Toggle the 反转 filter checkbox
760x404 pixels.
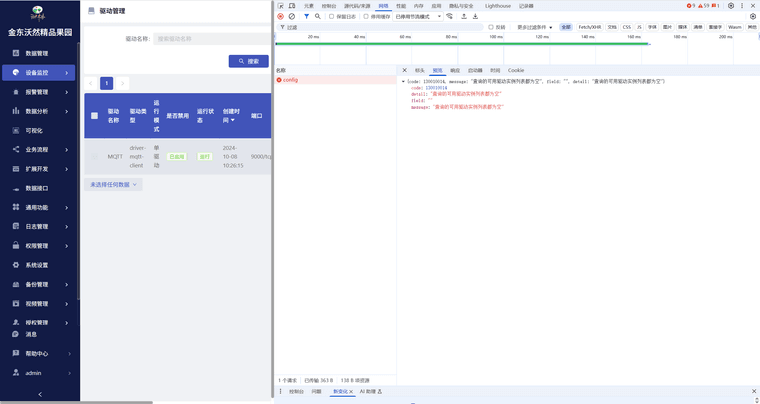pyautogui.click(x=491, y=28)
